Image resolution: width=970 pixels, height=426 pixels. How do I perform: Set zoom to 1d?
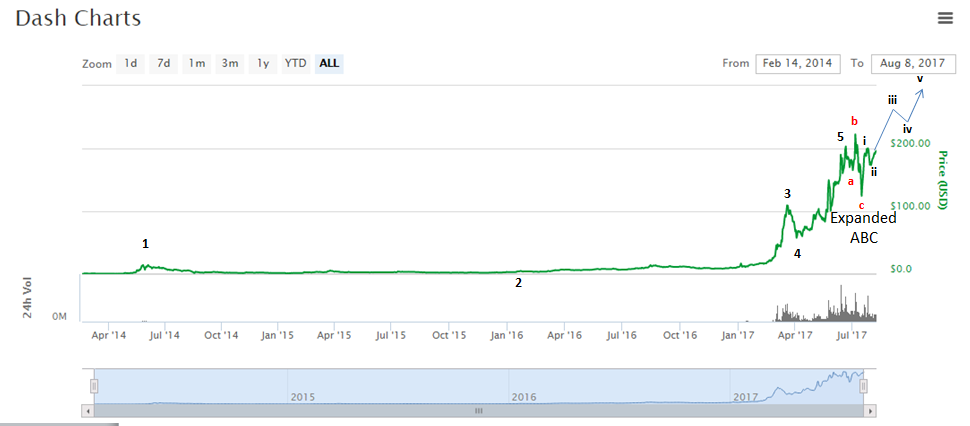click(131, 63)
